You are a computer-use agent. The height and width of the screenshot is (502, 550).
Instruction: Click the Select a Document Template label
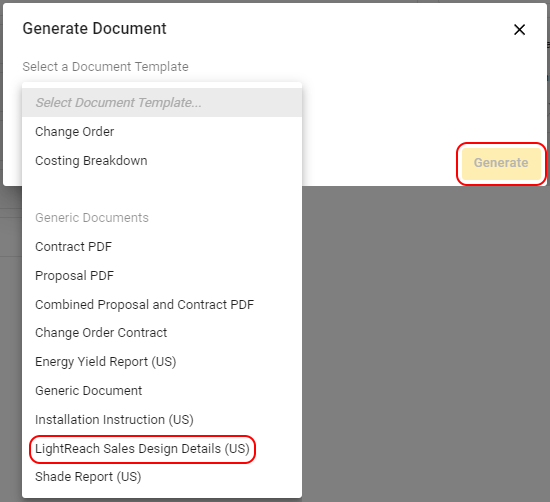pos(105,67)
